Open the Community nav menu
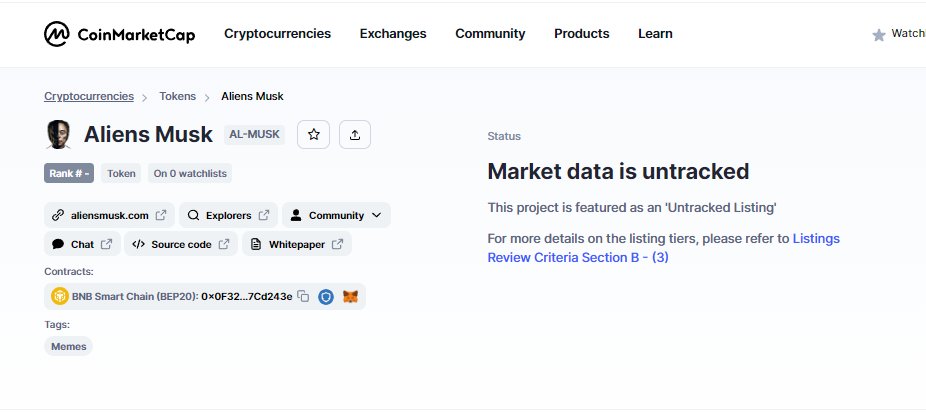This screenshot has width=926, height=412. (490, 34)
